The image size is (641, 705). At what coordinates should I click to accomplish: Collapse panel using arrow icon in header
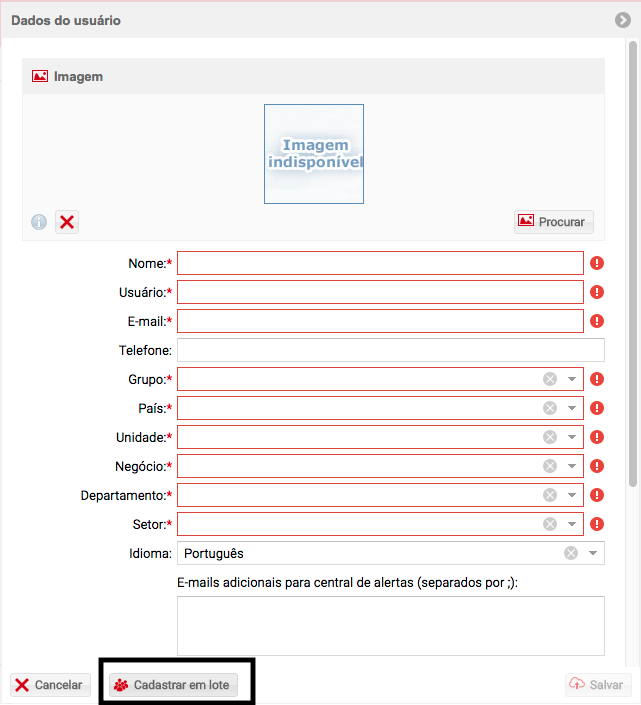(x=623, y=20)
